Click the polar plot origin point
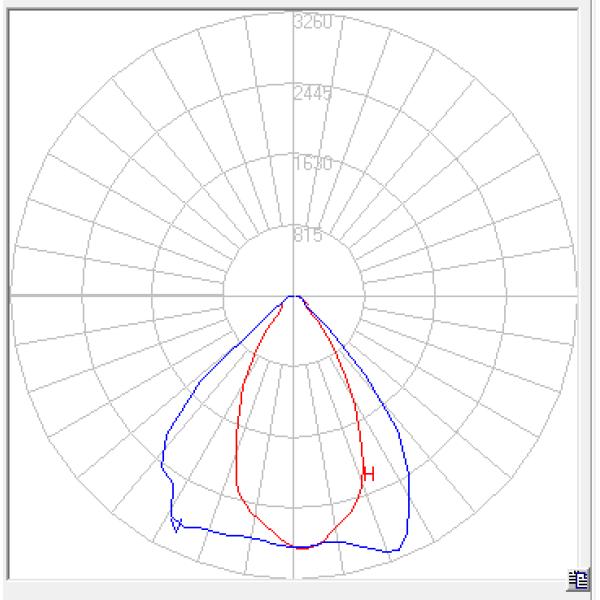 (294, 296)
